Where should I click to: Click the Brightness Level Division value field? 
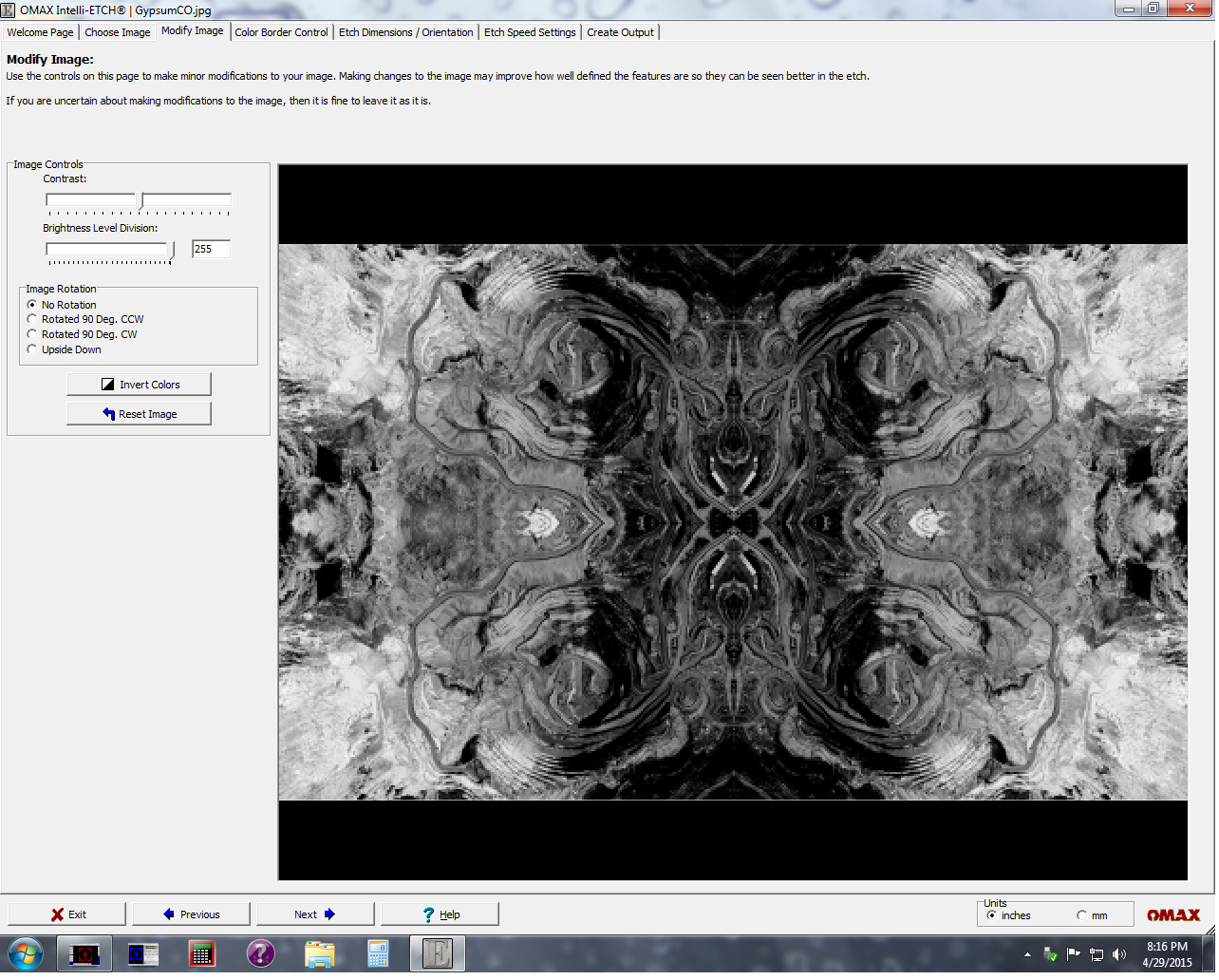click(x=211, y=249)
